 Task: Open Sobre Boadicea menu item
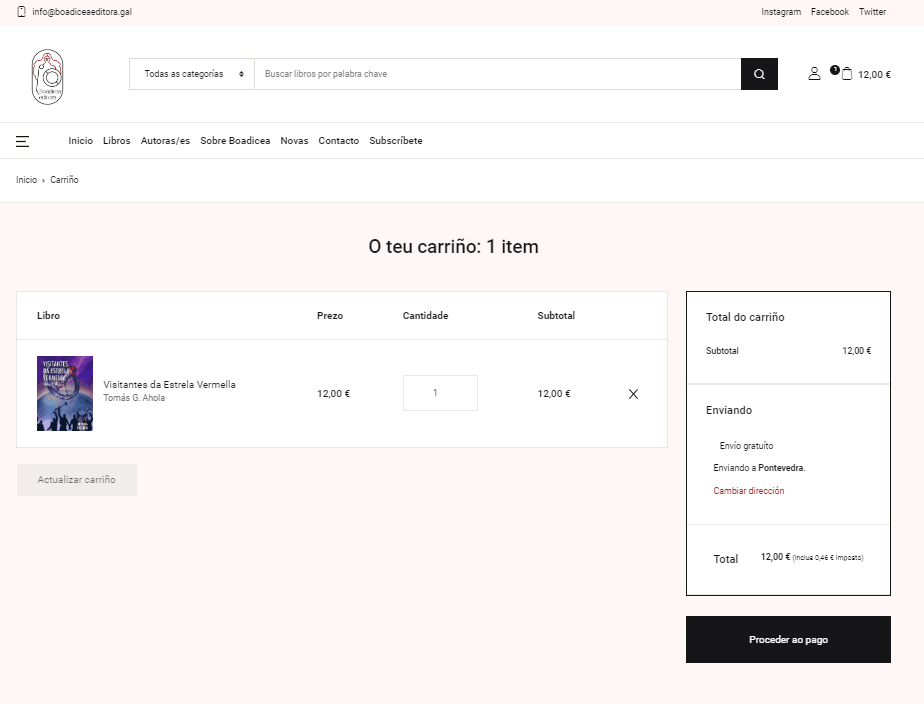[235, 141]
